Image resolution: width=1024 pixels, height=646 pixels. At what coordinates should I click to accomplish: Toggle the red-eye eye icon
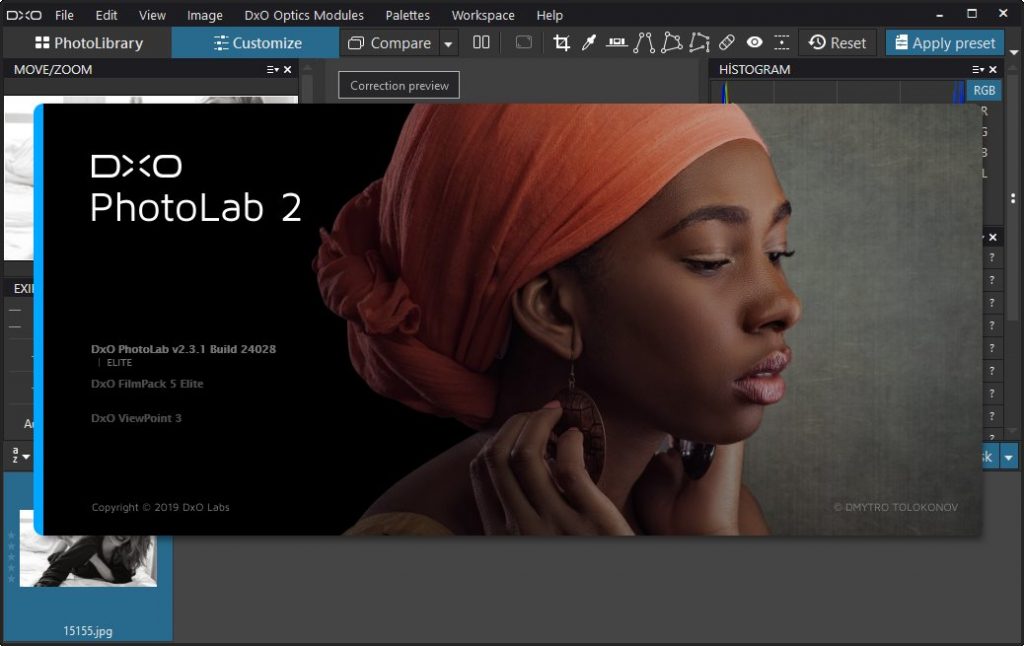tap(754, 43)
